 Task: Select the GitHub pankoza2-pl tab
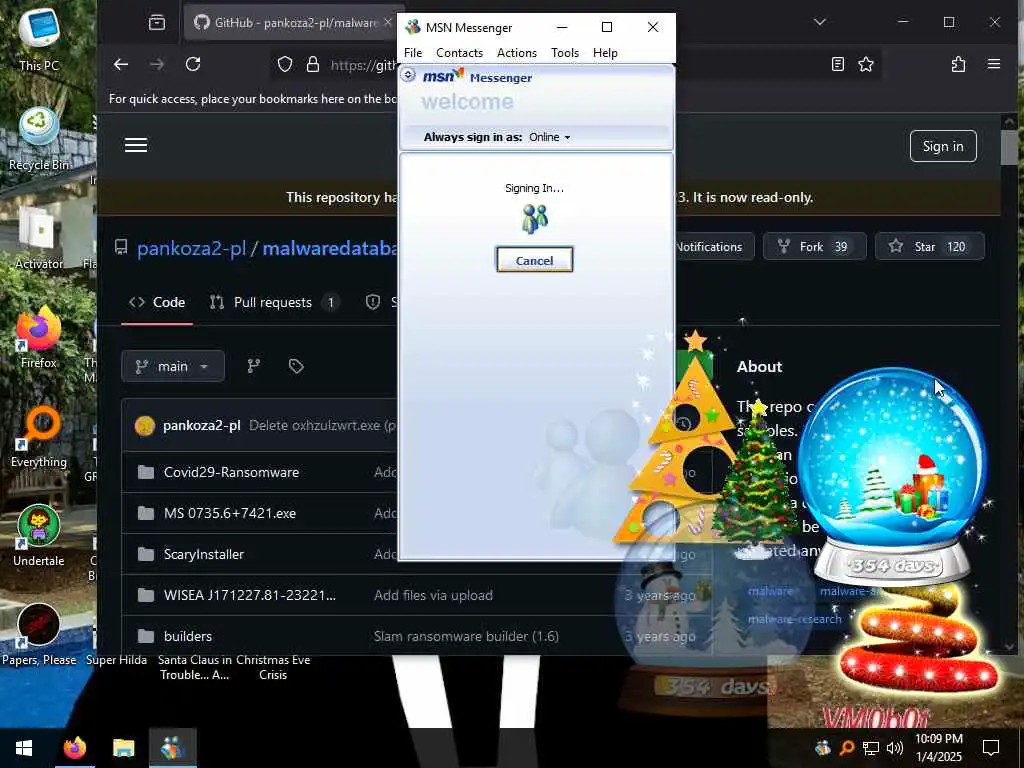[291, 23]
